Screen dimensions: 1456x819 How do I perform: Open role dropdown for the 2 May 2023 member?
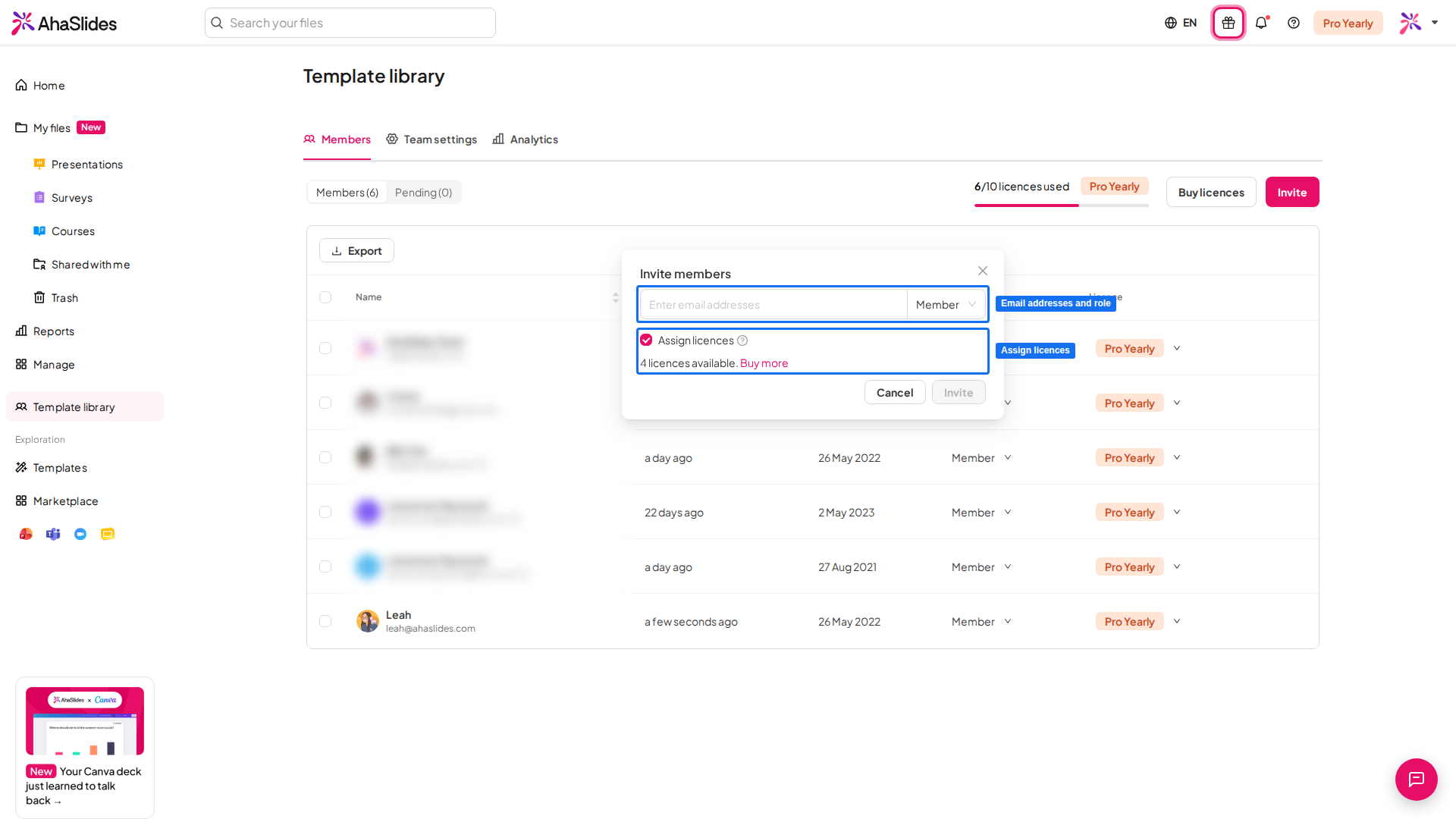click(982, 513)
